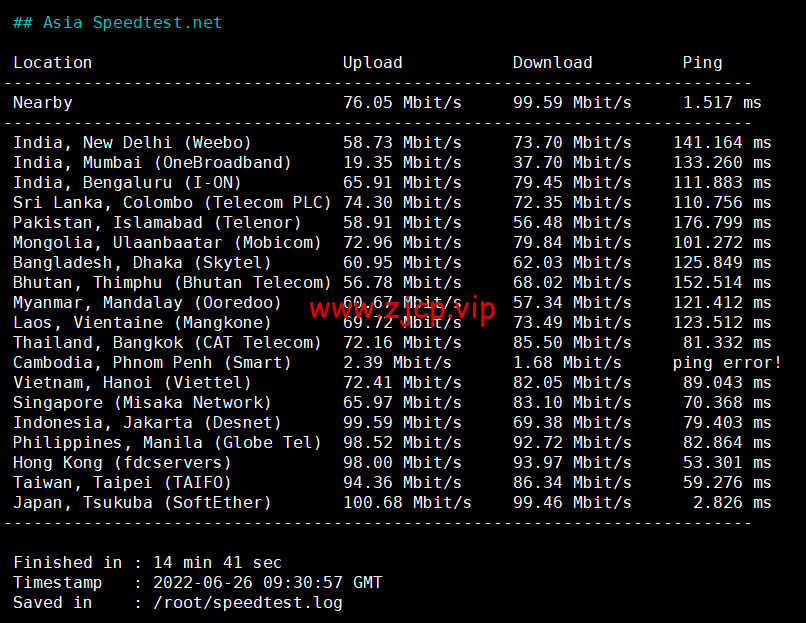
Task: Click Hanoi ping value 89.043 ms
Action: point(727,383)
